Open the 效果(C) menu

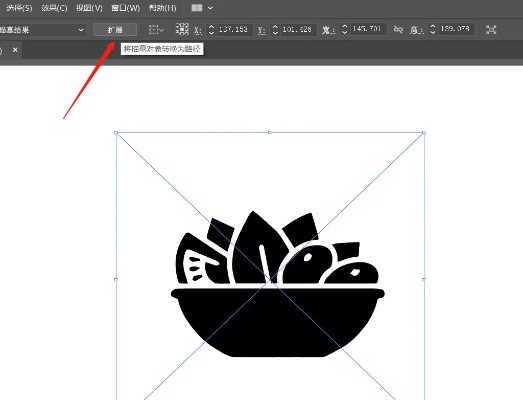point(54,8)
